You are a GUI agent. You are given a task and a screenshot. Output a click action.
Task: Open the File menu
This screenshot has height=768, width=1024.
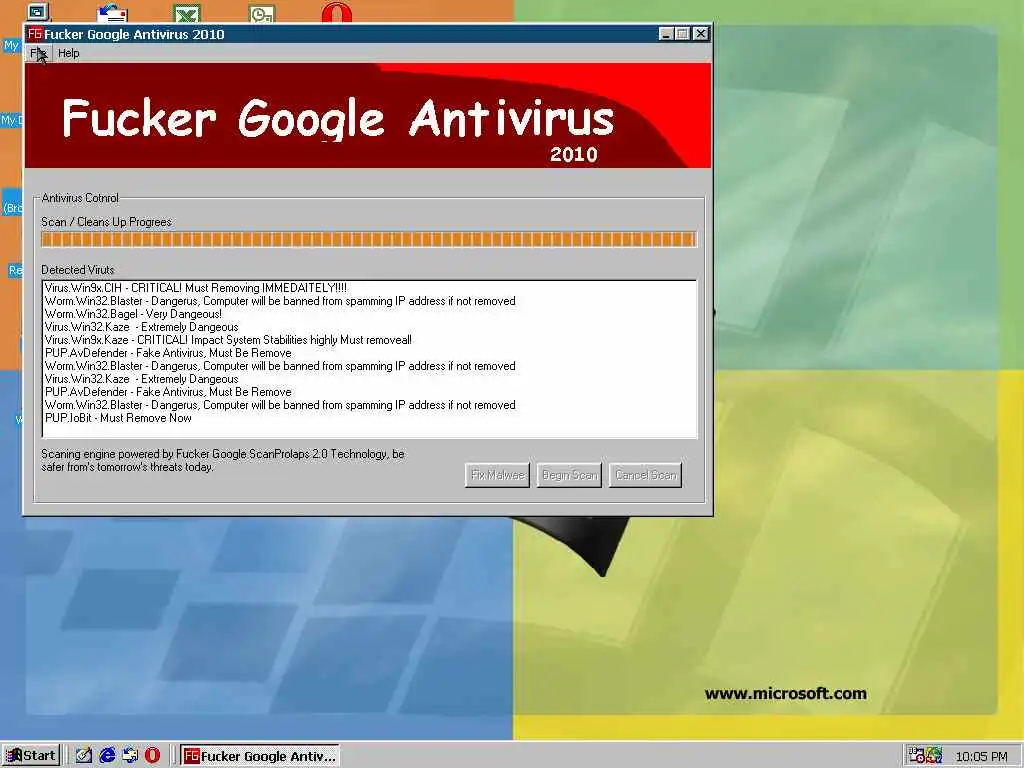coord(38,54)
